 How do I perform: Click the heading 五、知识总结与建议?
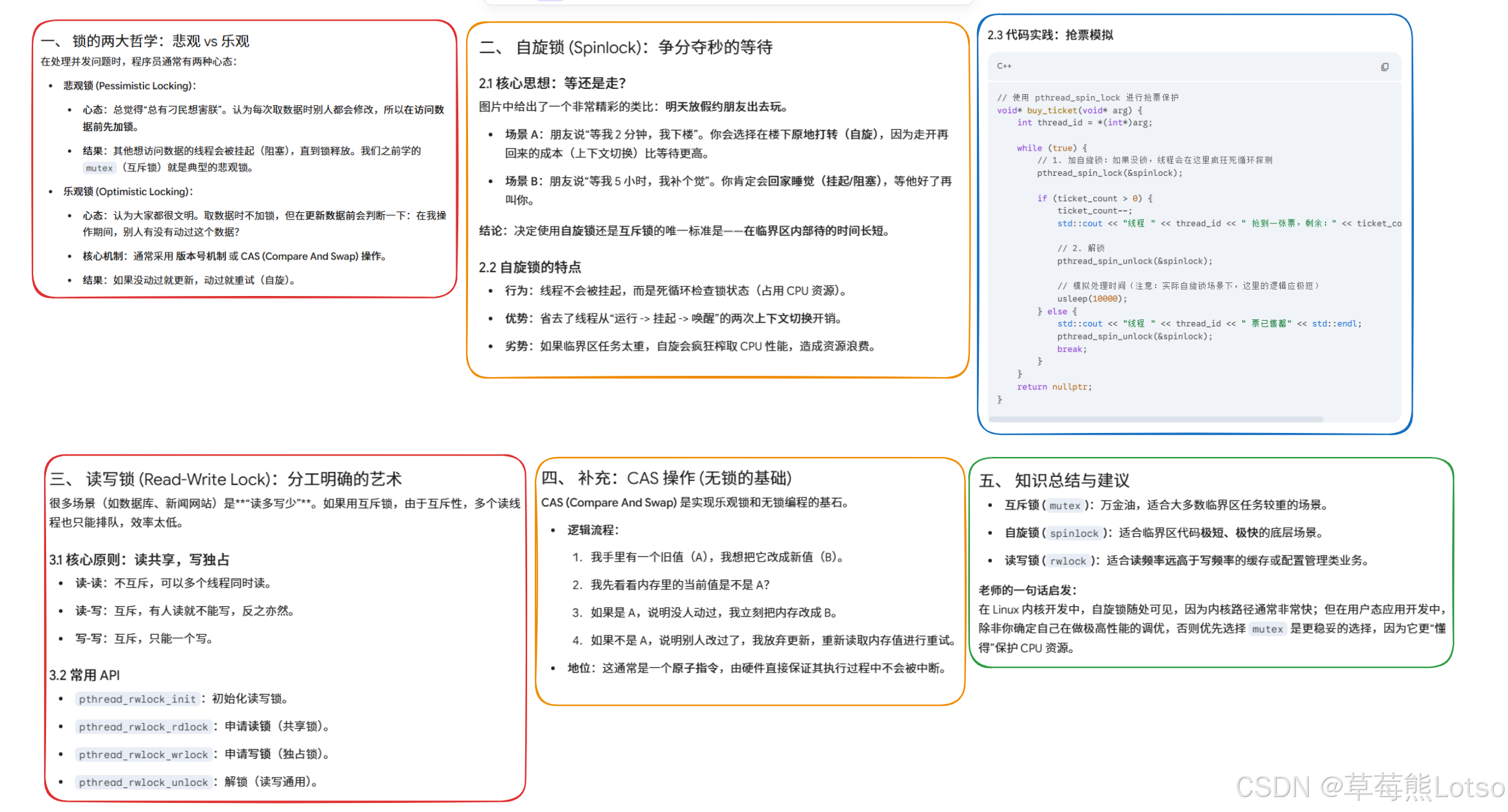point(1054,480)
